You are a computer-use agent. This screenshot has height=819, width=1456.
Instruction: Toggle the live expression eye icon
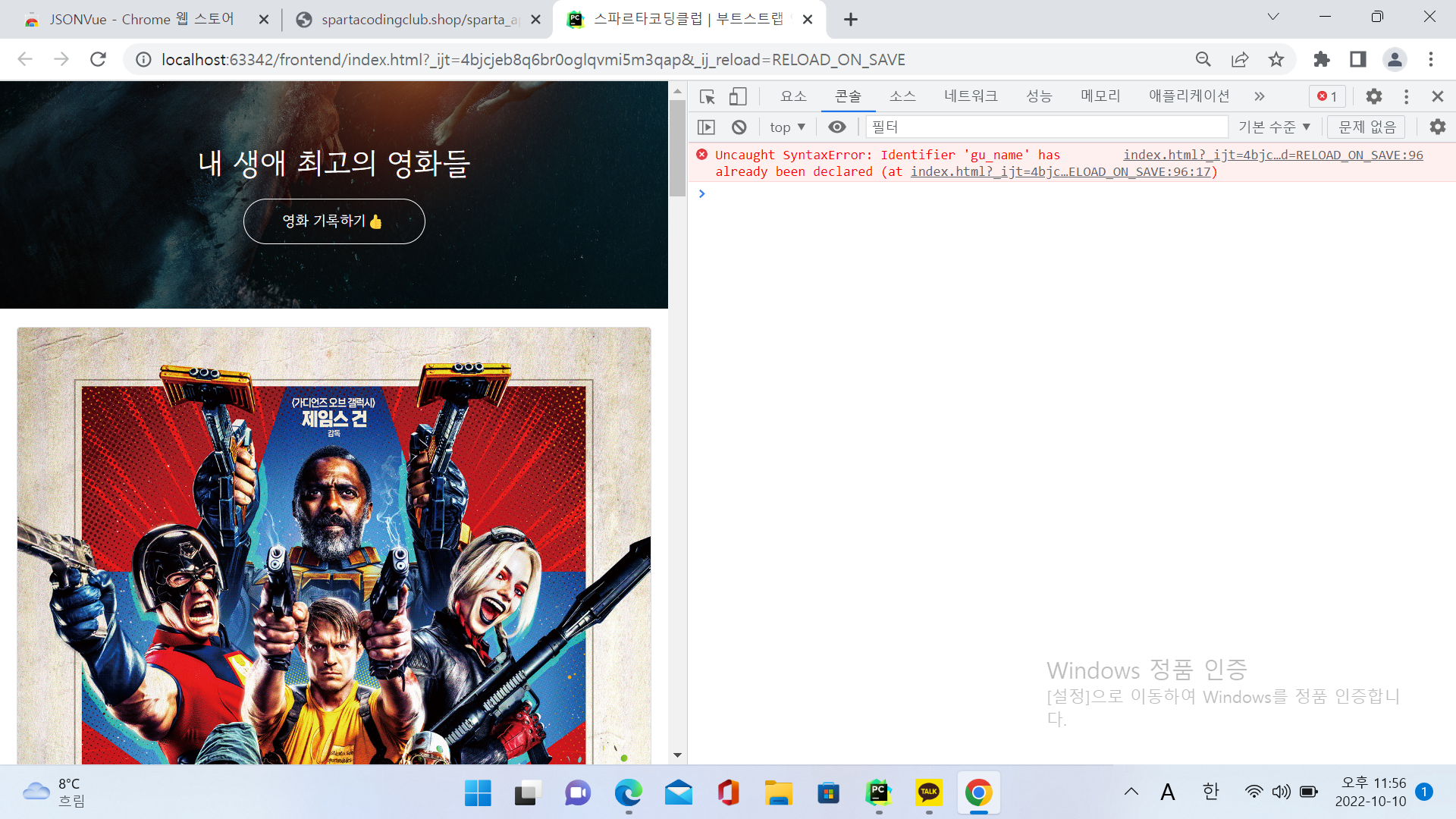(x=837, y=127)
